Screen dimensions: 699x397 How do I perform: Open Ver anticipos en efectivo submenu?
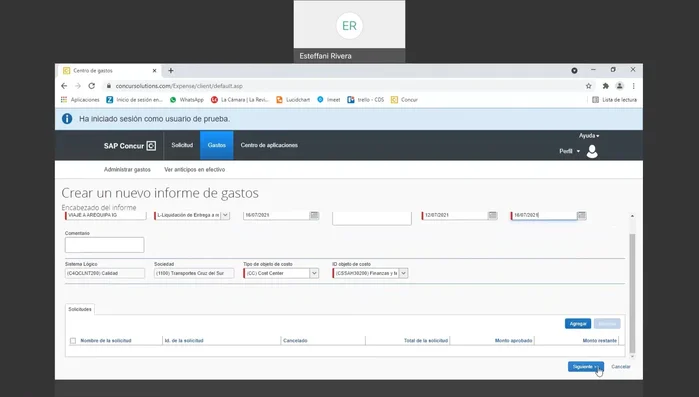(x=194, y=170)
